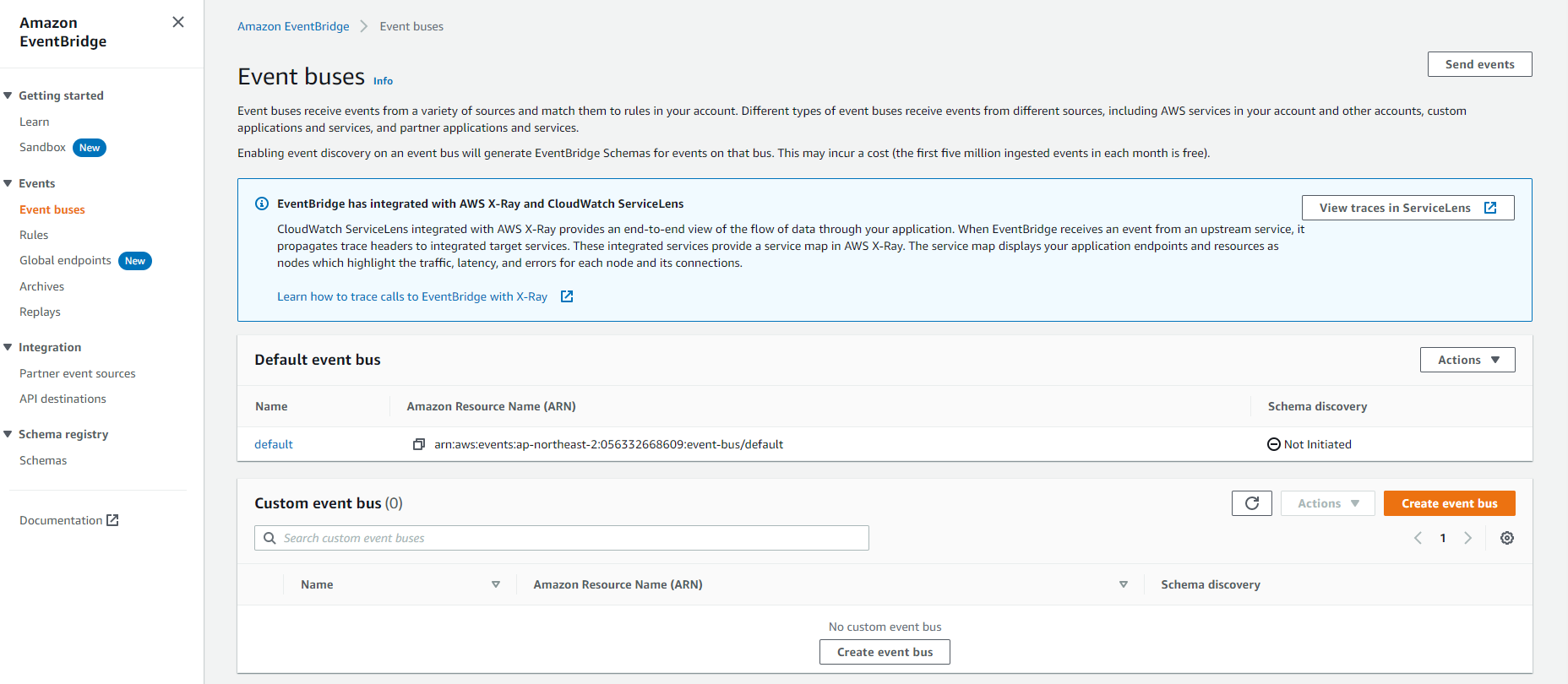This screenshot has height=684, width=1568.
Task: Click the orange Create event bus button
Action: click(x=1450, y=503)
